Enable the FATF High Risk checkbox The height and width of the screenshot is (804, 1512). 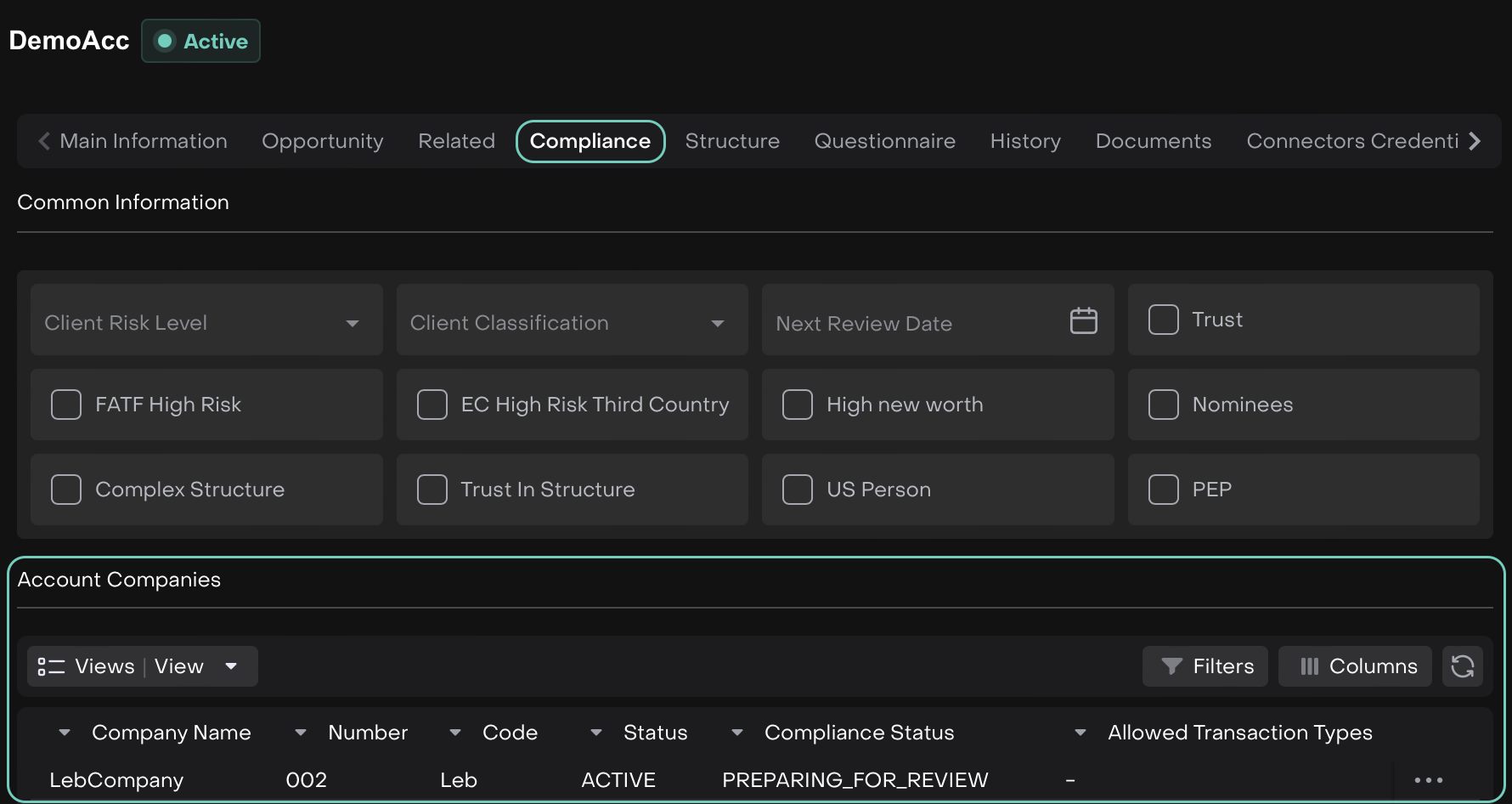66,405
